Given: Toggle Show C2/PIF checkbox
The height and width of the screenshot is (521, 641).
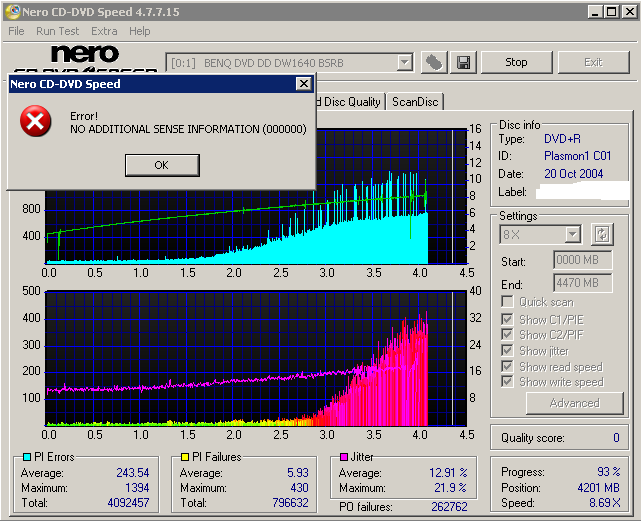Looking at the screenshot, I should [507, 335].
